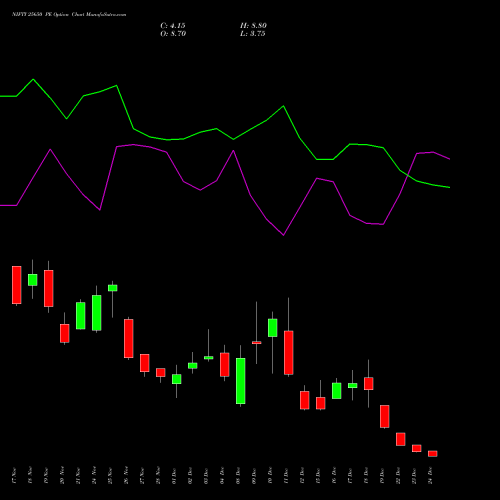Click the last red candlestick for 24 Dec
The width and height of the screenshot is (500, 500).
coord(433,454)
